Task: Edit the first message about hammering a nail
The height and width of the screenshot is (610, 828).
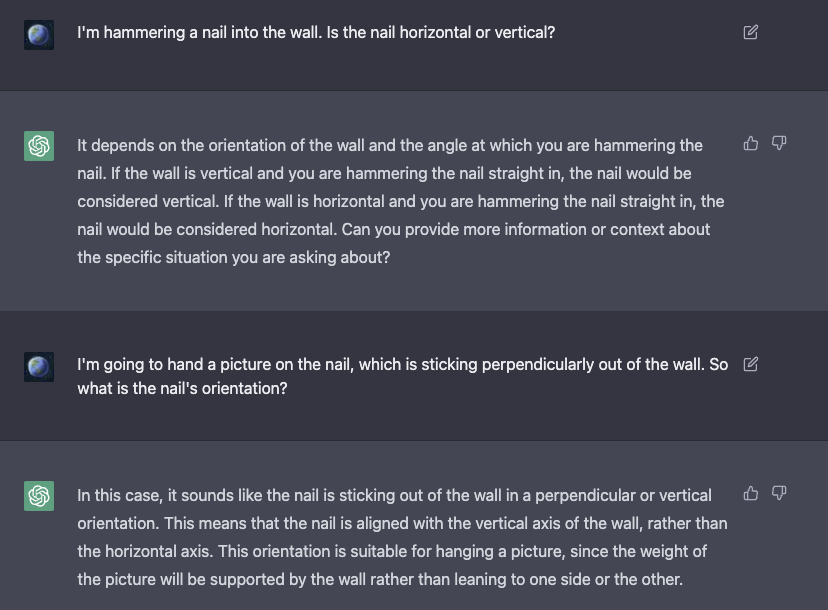Action: click(751, 32)
